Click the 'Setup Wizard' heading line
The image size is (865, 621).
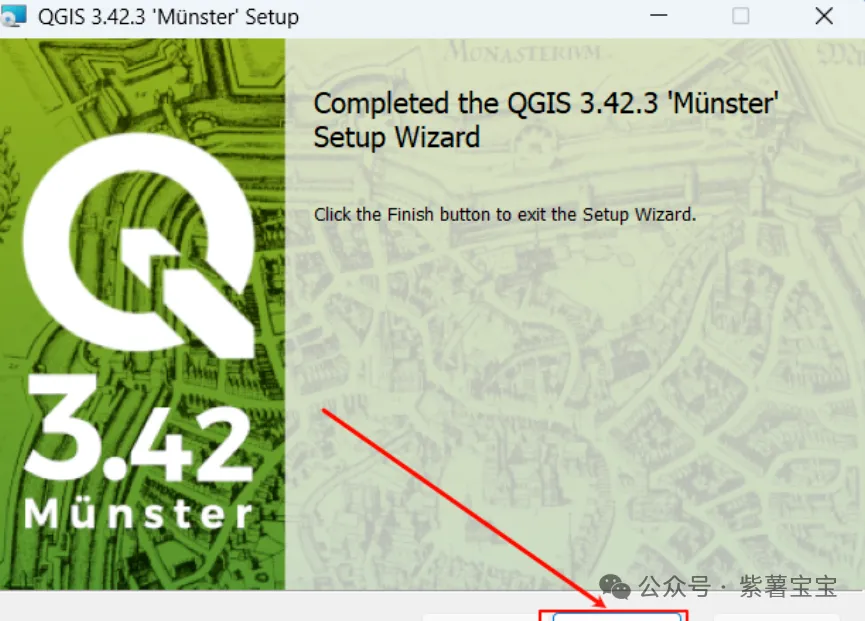click(397, 137)
